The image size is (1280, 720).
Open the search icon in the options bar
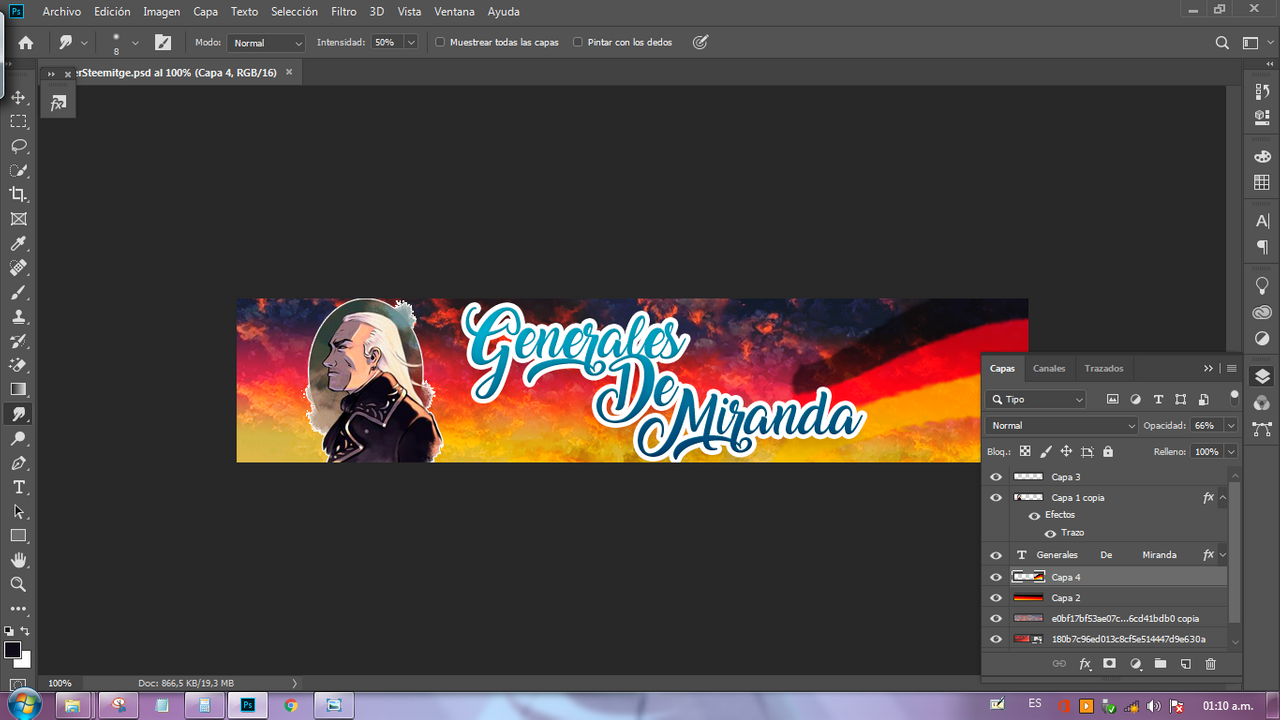(1222, 43)
